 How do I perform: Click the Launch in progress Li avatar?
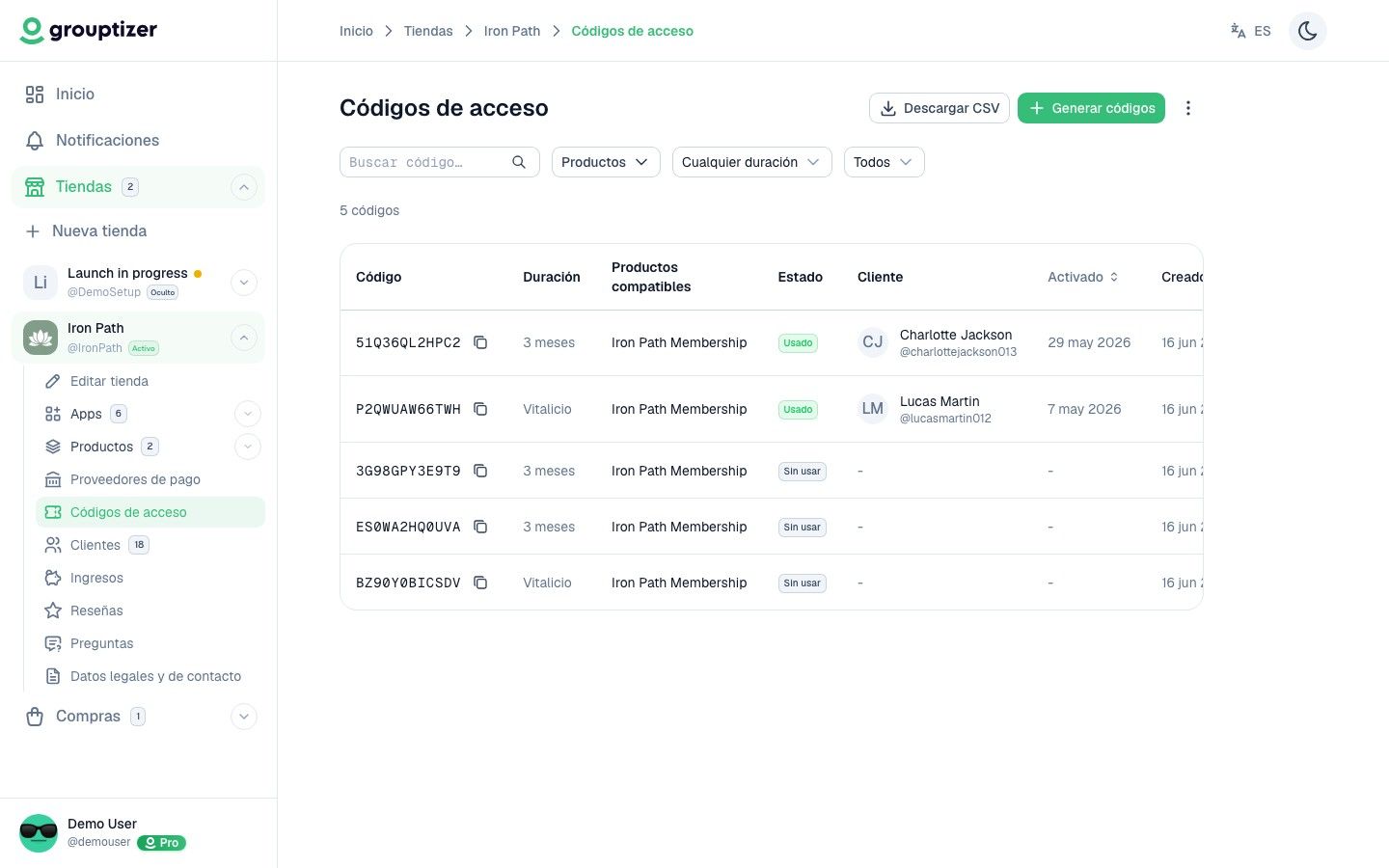click(x=41, y=283)
